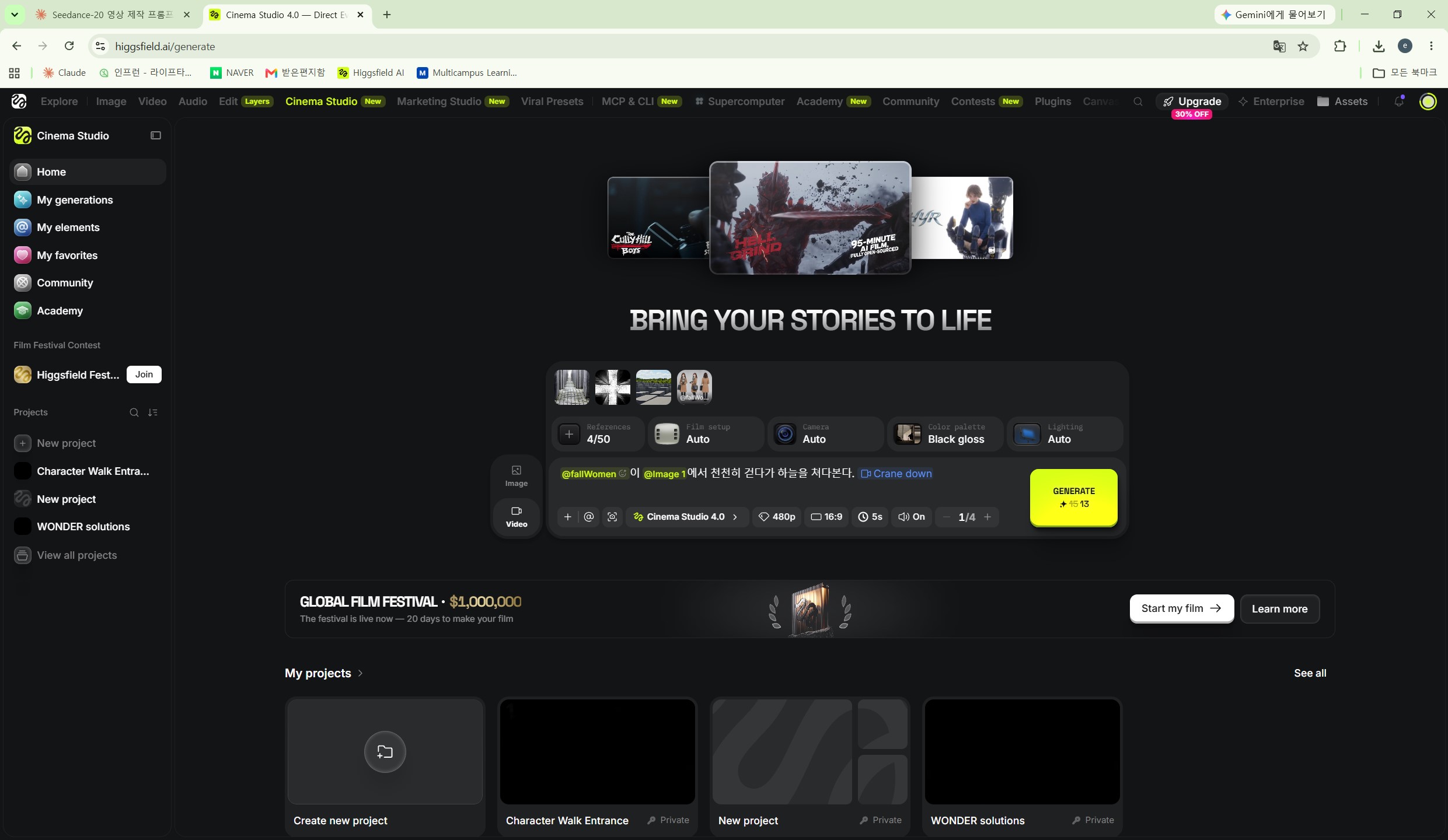Screen dimensions: 1448x840
Task: Open the Hell Grind featured film card
Action: tap(810, 218)
